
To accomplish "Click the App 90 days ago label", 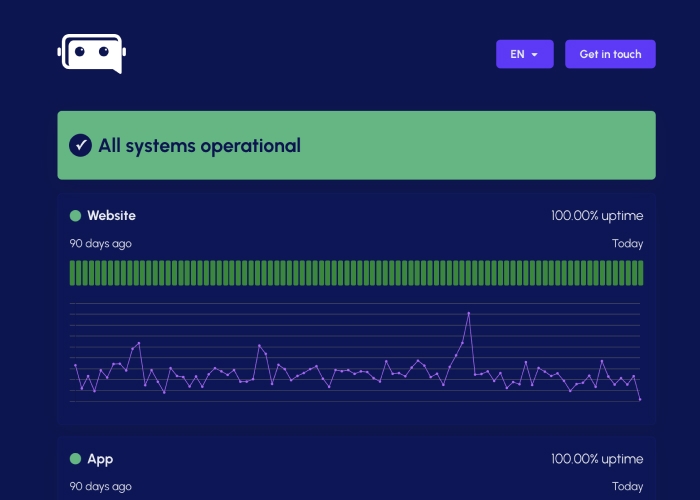I will tap(100, 487).
